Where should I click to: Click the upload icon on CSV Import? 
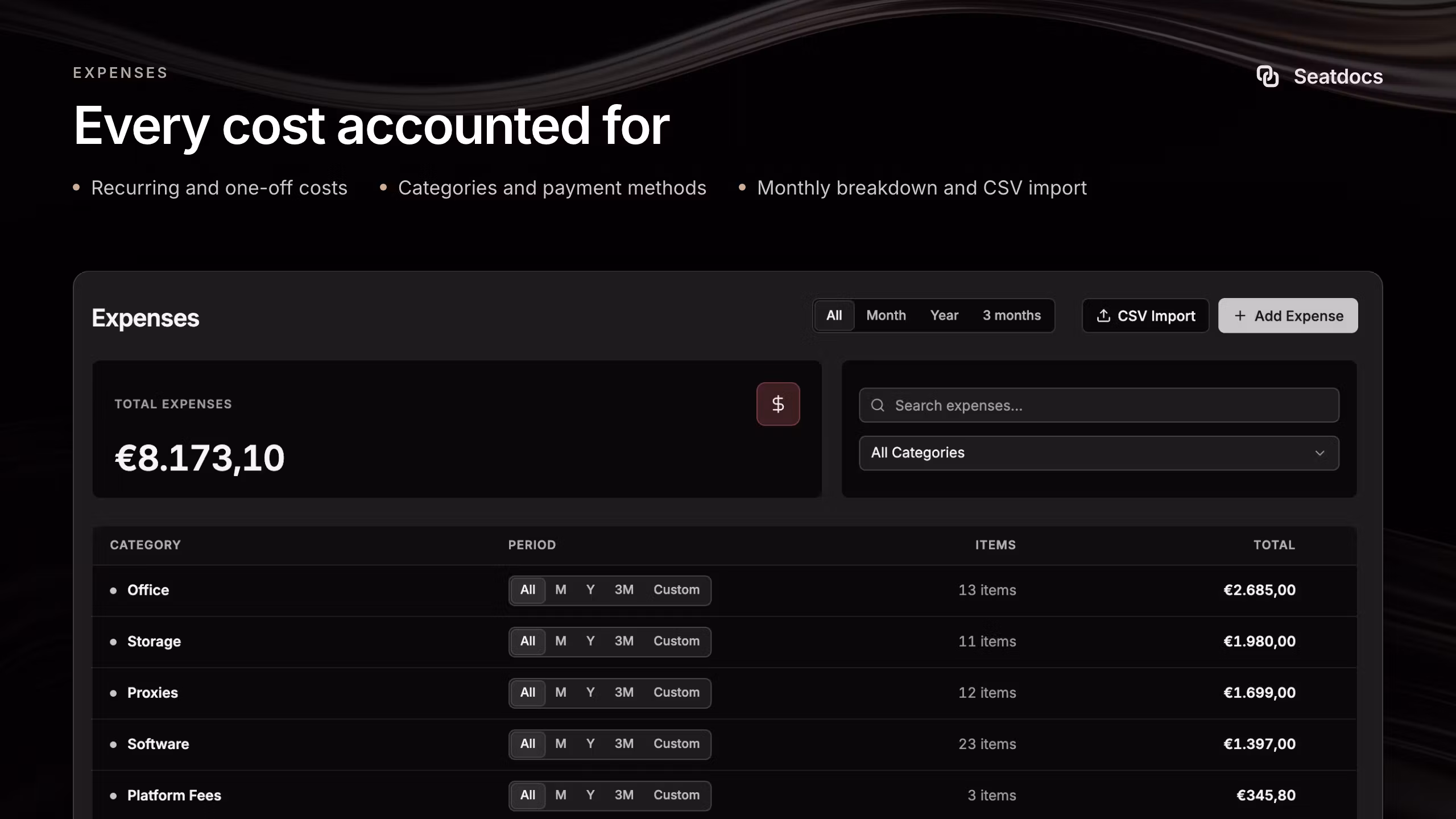pos(1103,316)
